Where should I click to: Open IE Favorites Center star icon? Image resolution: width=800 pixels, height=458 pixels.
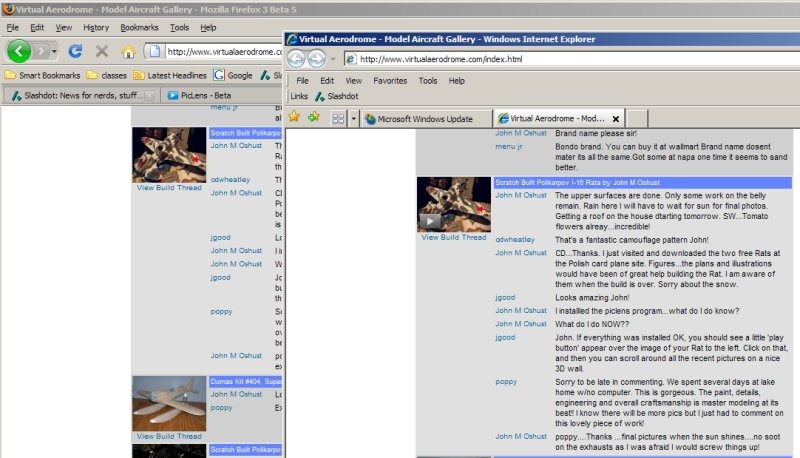click(x=294, y=117)
